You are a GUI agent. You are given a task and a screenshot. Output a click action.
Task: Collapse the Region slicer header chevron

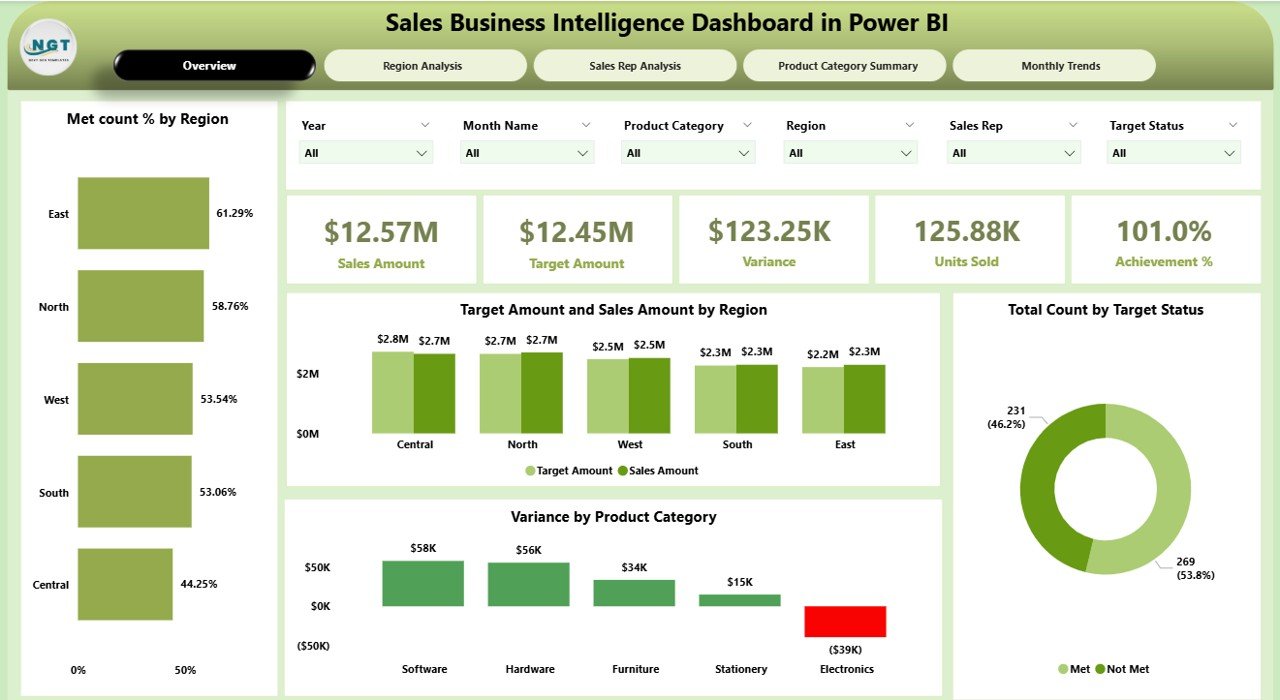click(909, 125)
